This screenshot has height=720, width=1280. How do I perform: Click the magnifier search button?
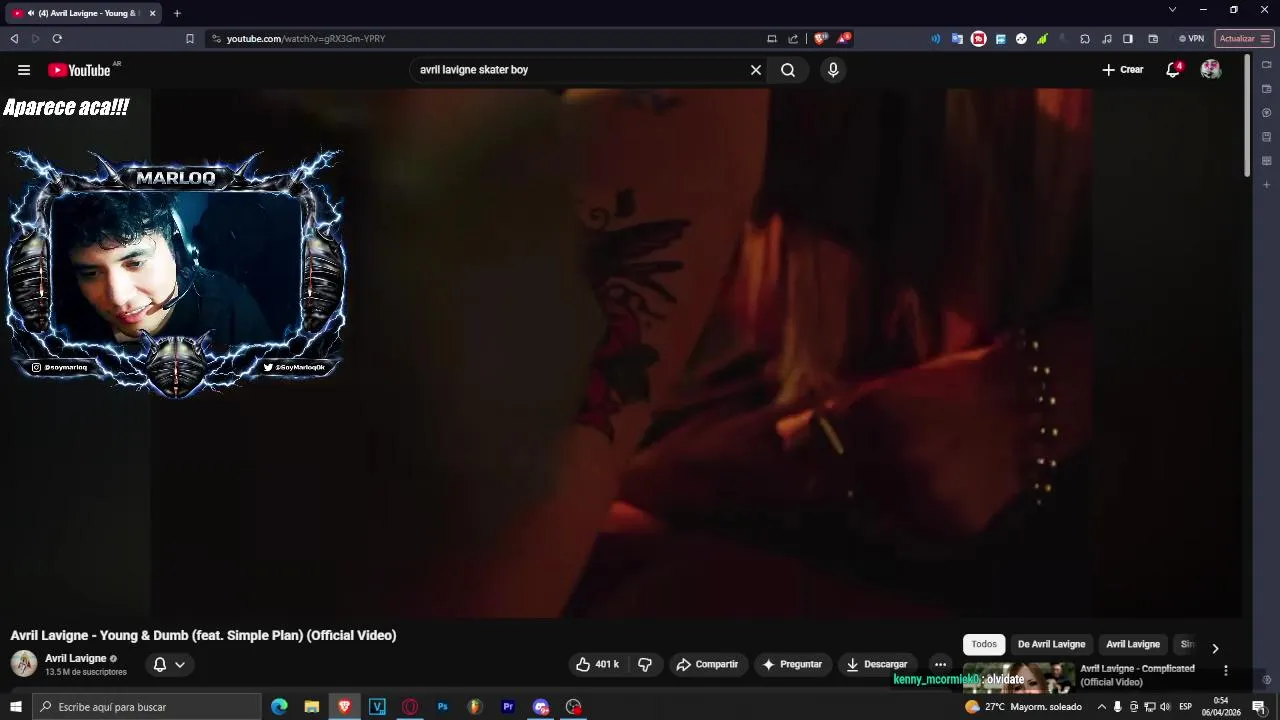[788, 70]
